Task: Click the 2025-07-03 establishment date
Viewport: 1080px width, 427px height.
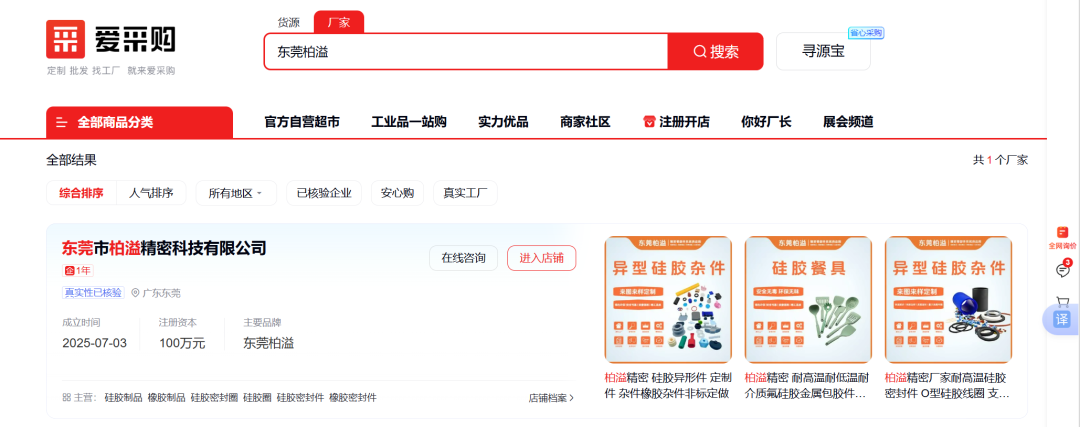Action: [94, 343]
